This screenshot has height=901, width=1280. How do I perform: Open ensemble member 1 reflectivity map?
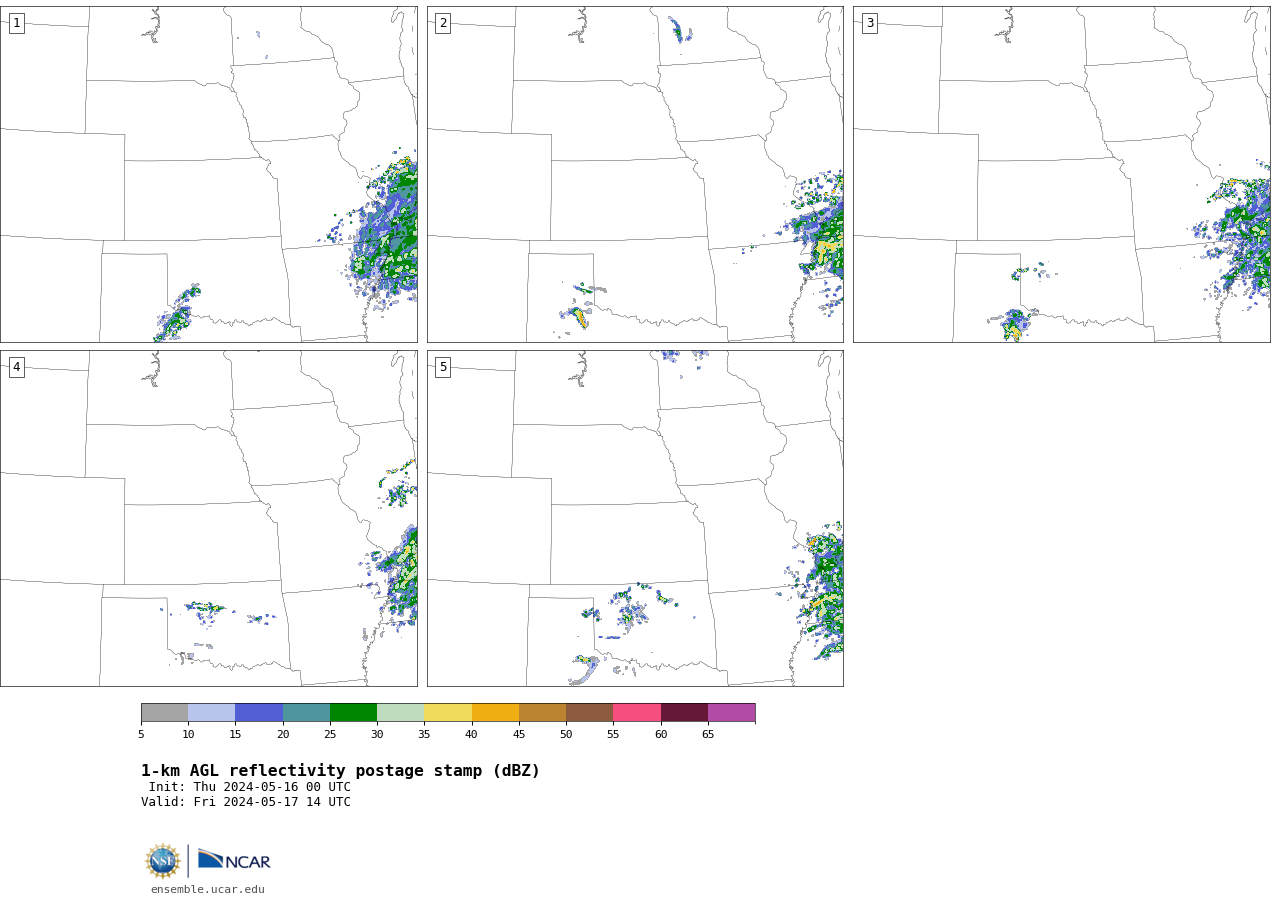(208, 174)
